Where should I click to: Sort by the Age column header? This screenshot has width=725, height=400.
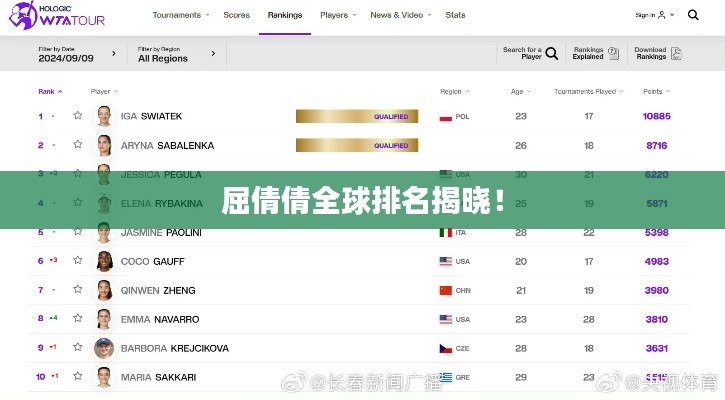[521, 92]
